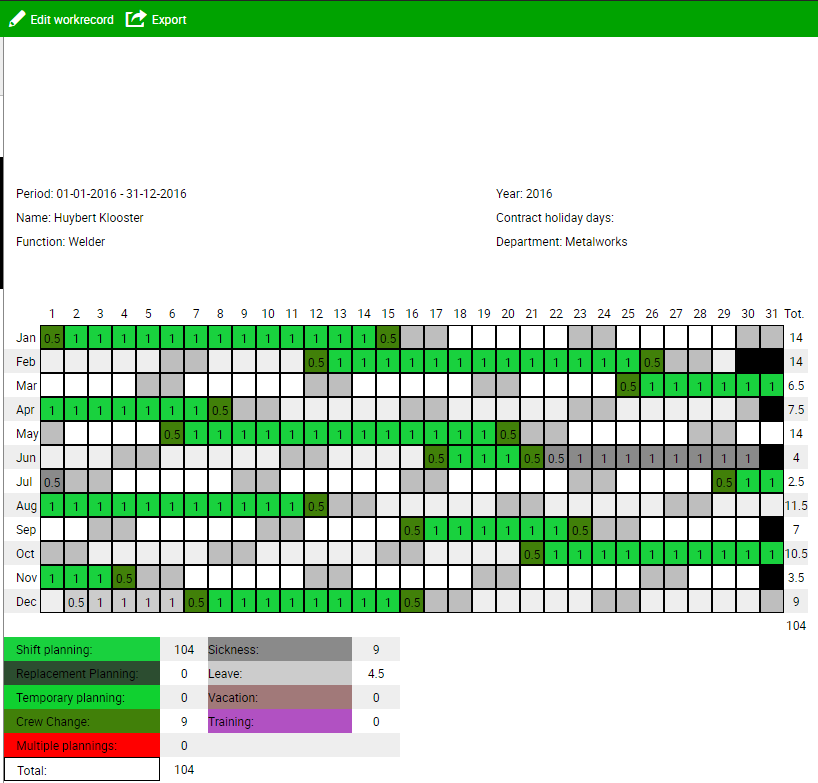Click the Tot. column header

pos(795,314)
